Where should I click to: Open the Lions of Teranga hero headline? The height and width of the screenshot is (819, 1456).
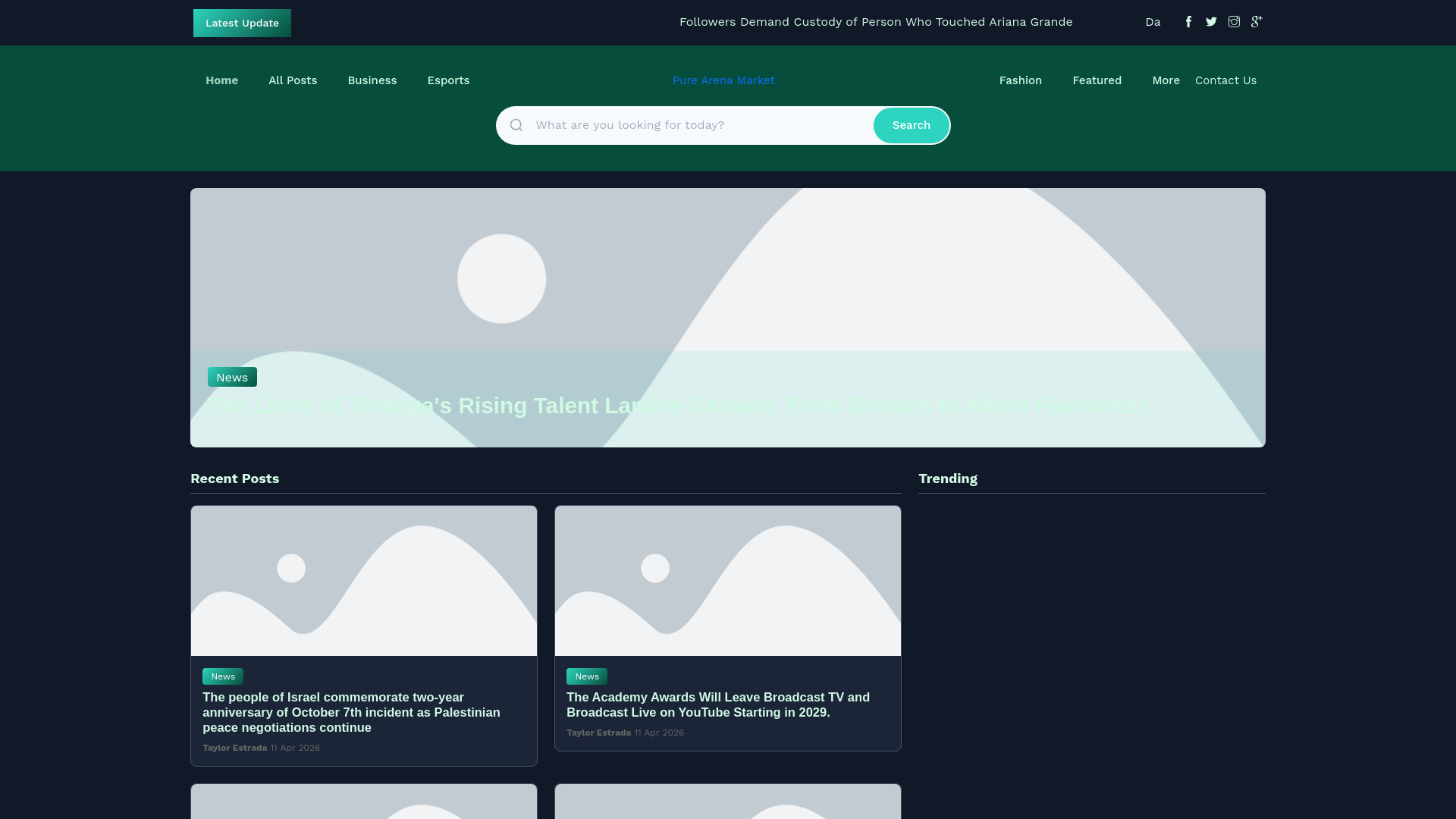(680, 406)
